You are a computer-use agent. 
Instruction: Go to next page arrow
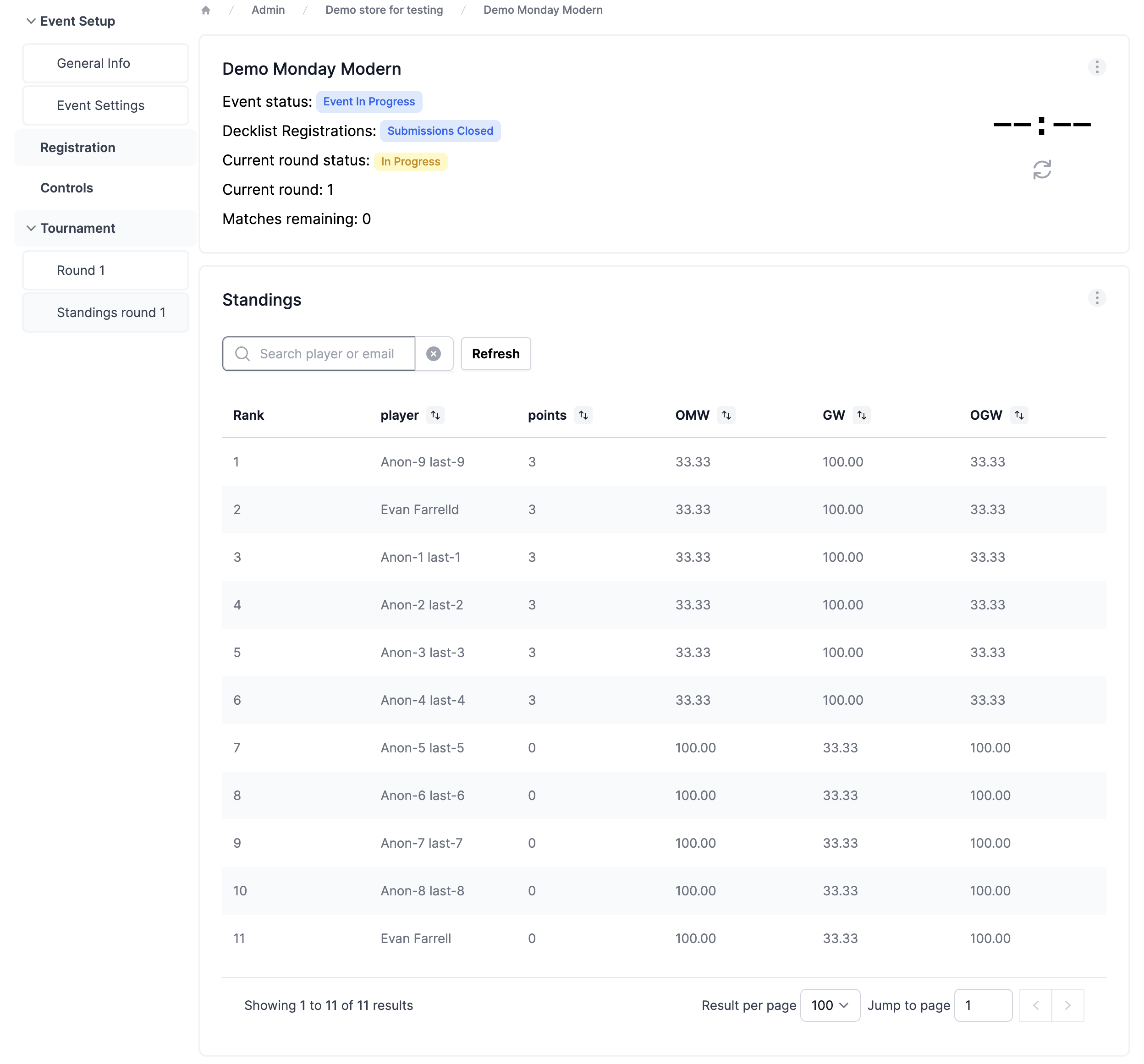(1067, 1005)
